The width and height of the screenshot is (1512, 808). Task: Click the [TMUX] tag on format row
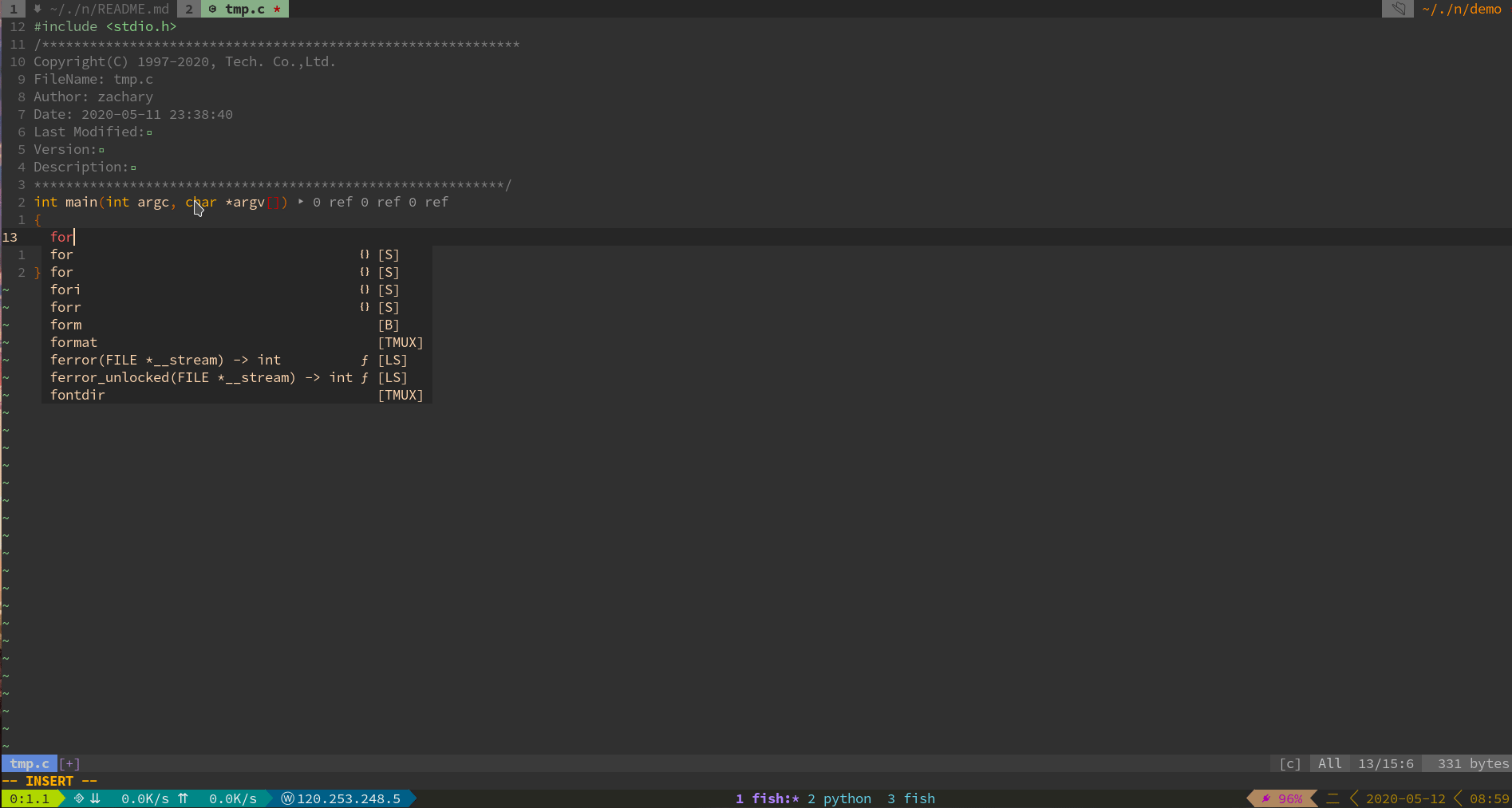[x=401, y=342]
